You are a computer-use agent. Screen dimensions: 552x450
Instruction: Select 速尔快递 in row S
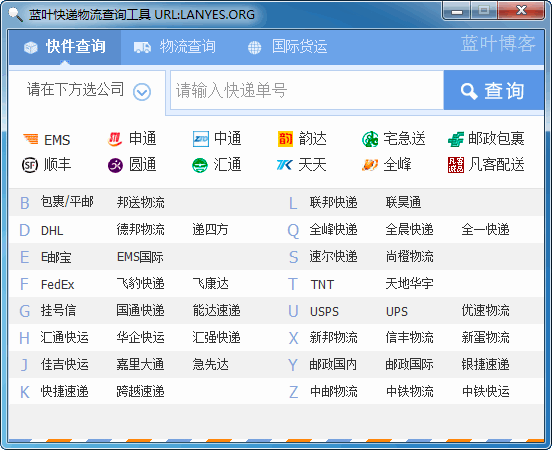pos(333,256)
